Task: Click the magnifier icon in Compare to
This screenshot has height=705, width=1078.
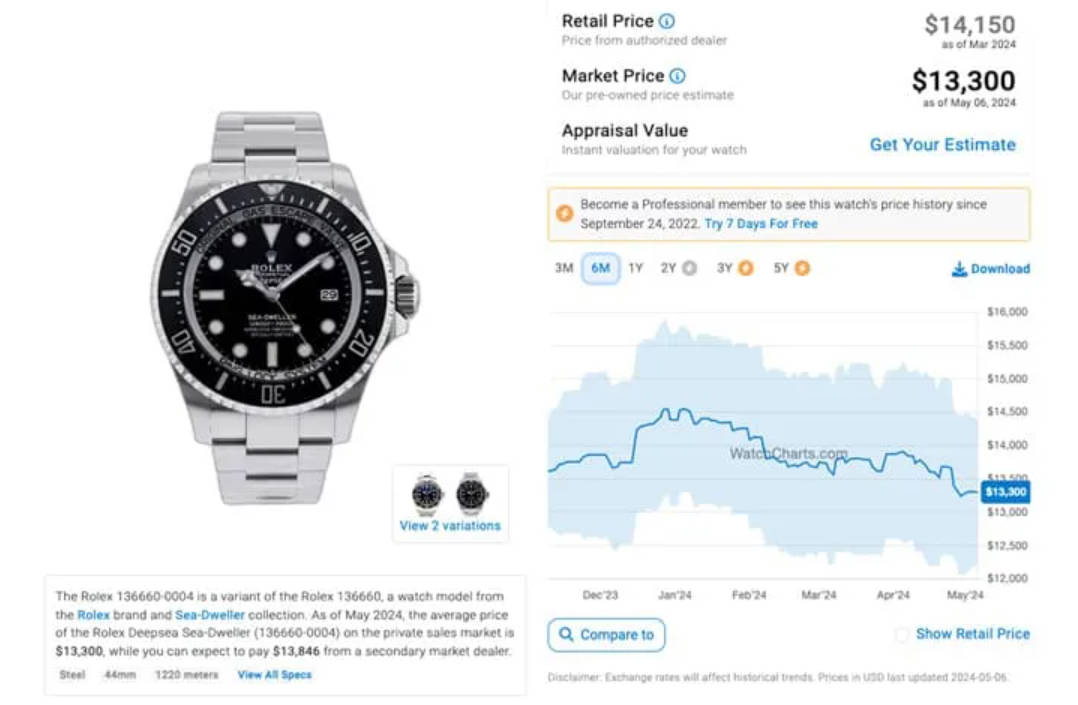Action: (x=566, y=634)
